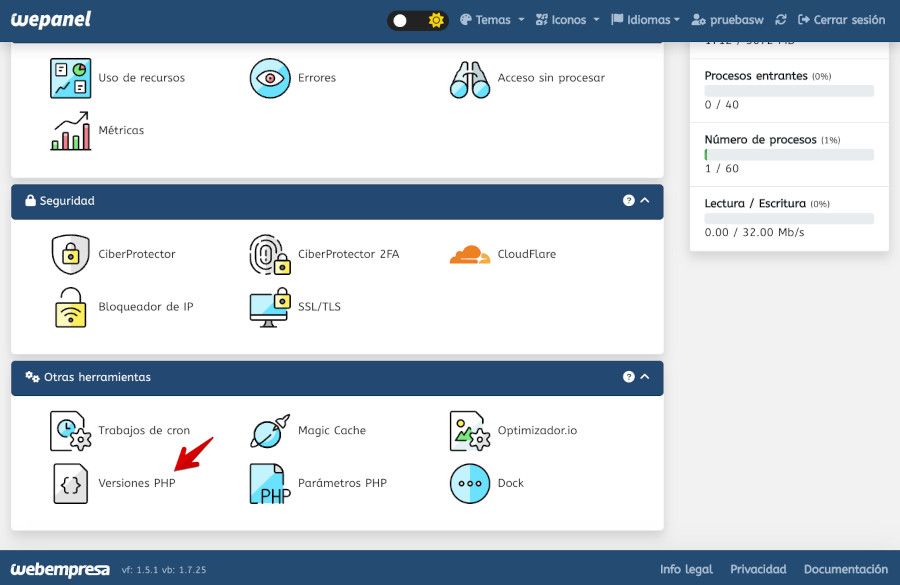This screenshot has height=585, width=900.
Task: Click the Dock label
Action: coord(510,483)
